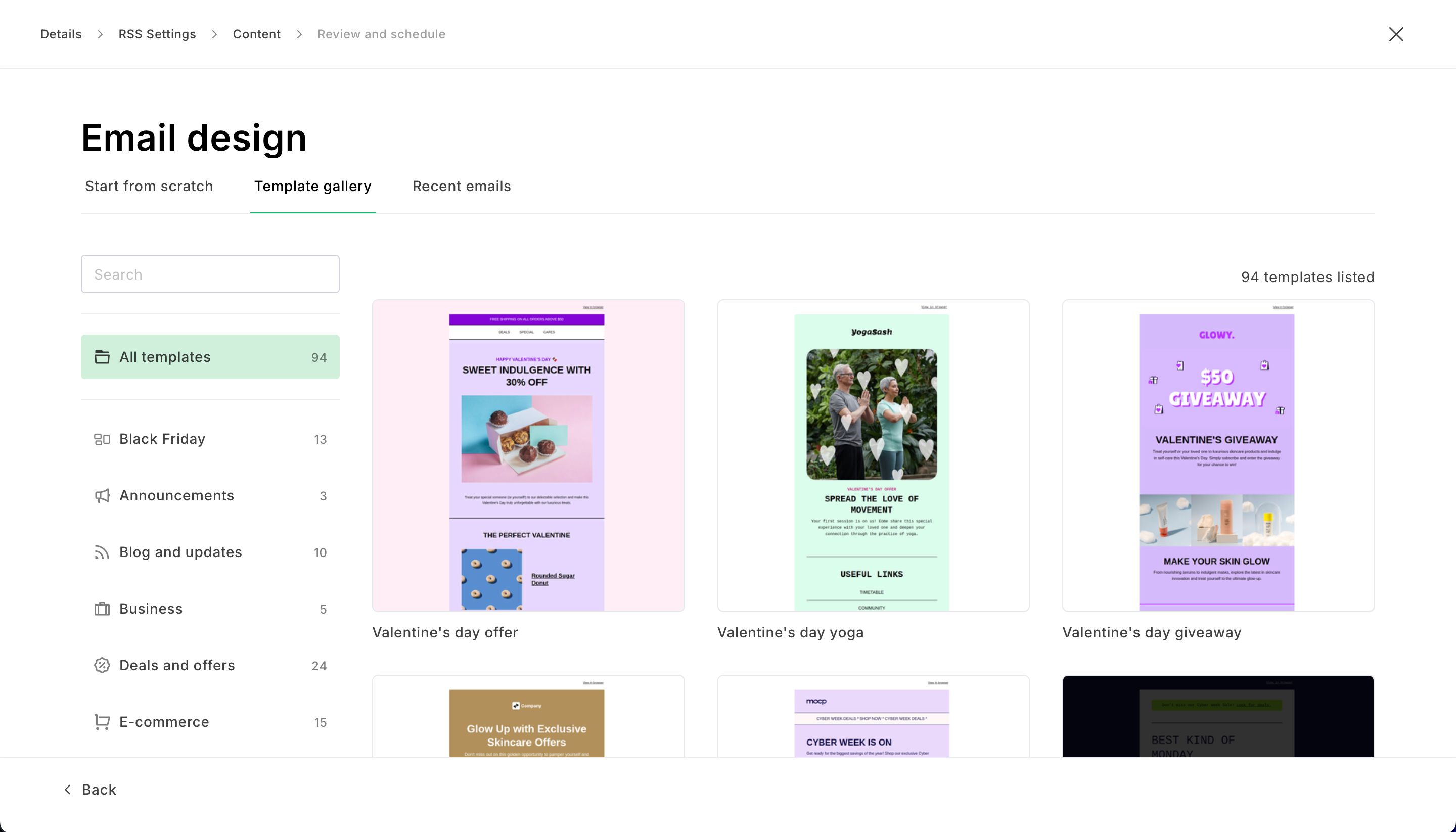Open the Glow Up Skincare Offers template
Image resolution: width=1456 pixels, height=832 pixels.
tap(528, 717)
